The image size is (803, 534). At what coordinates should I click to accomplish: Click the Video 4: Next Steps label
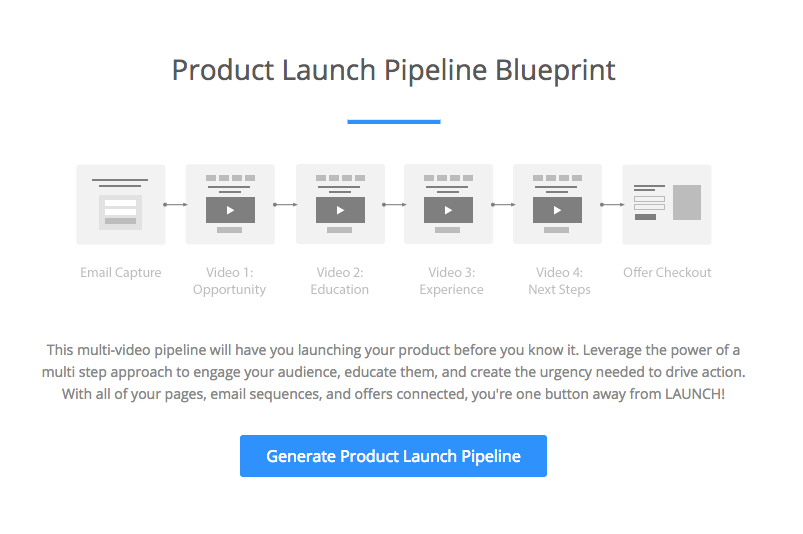559,281
